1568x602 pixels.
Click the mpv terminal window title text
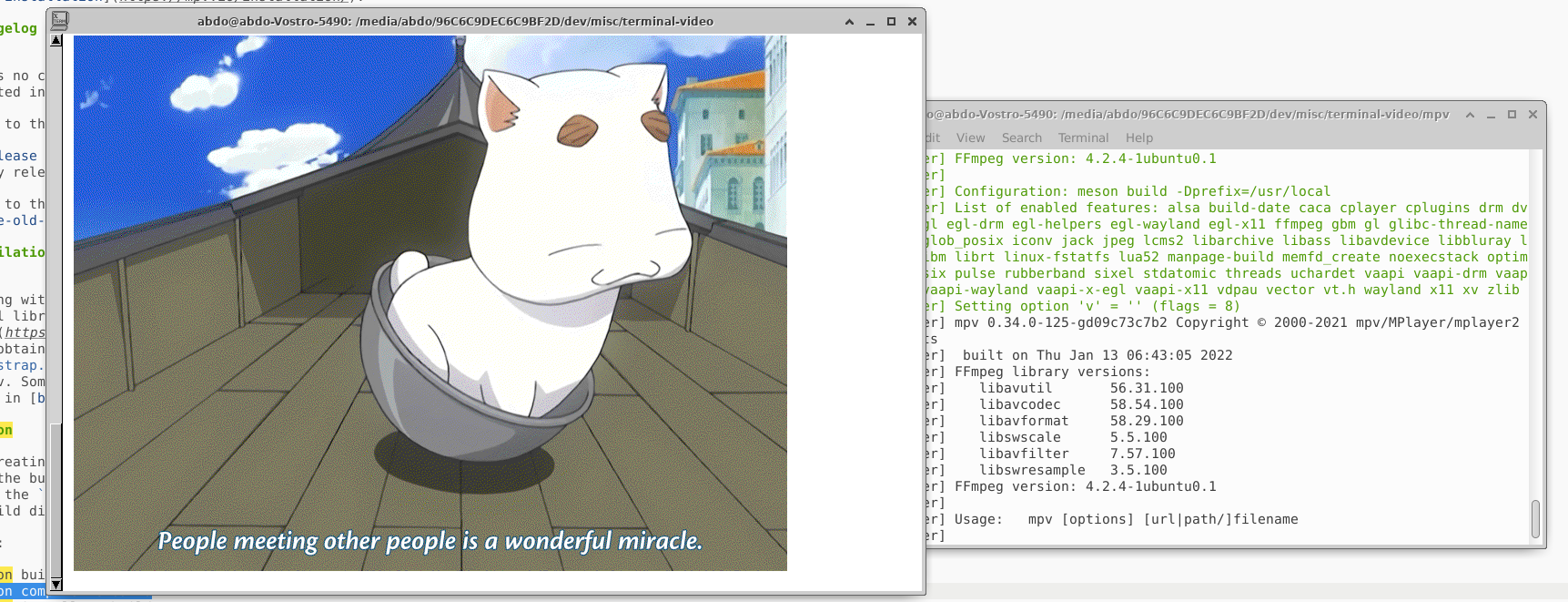pyautogui.click(x=1188, y=114)
